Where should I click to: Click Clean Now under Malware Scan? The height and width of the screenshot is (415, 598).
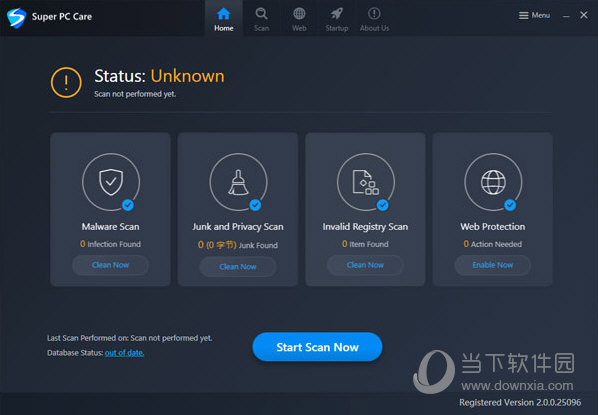pyautogui.click(x=110, y=265)
